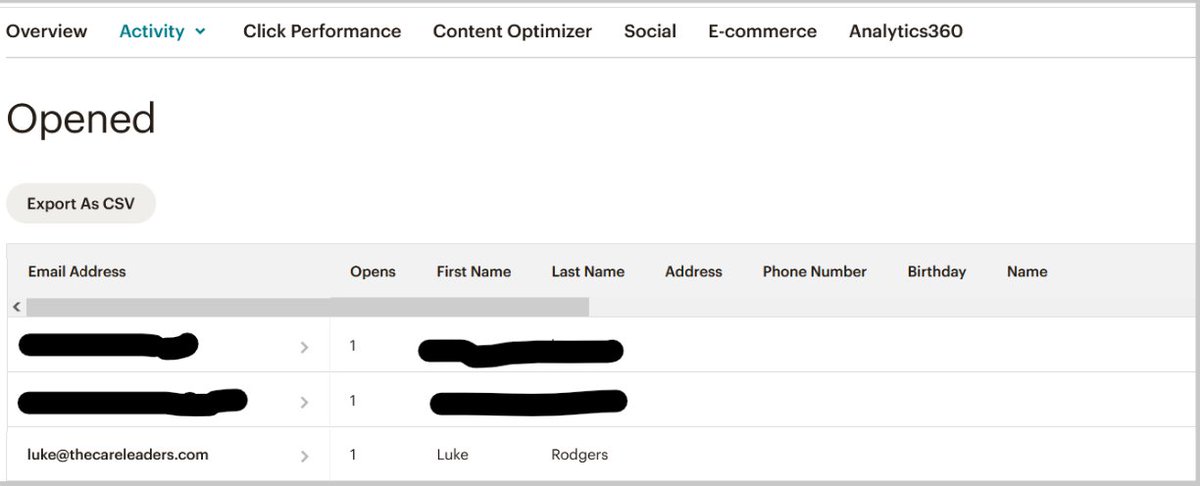This screenshot has height=486, width=1200.
Task: Open the E-commerce tab
Action: coord(762,31)
